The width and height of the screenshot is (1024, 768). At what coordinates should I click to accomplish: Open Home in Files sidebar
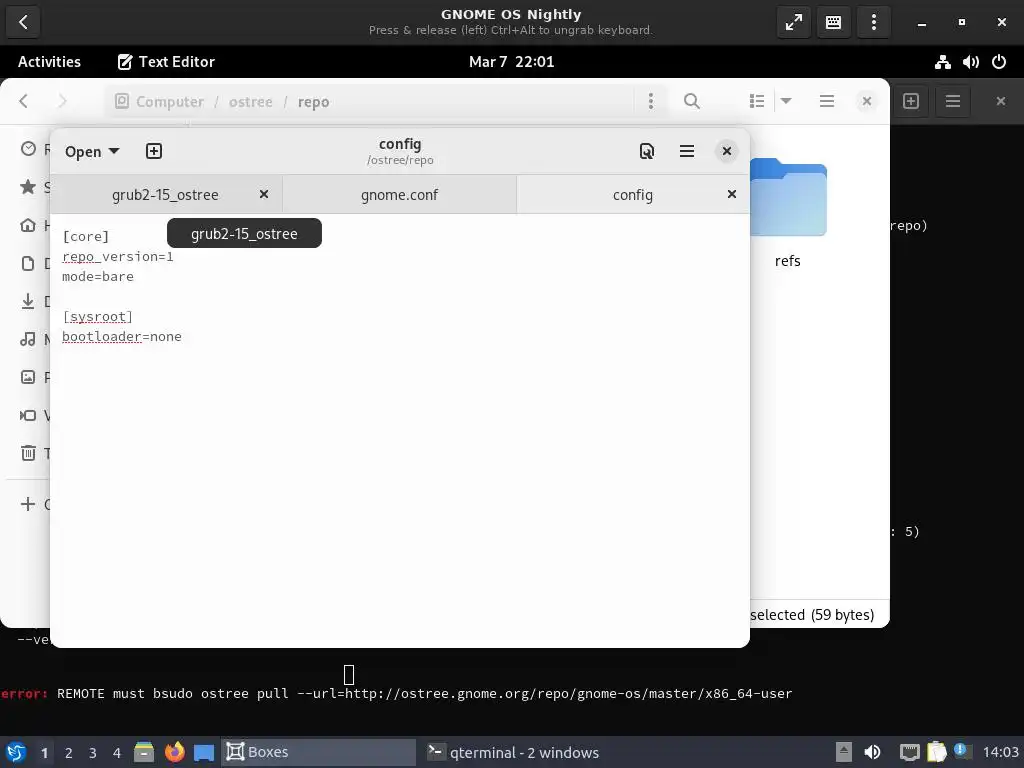click(x=28, y=225)
